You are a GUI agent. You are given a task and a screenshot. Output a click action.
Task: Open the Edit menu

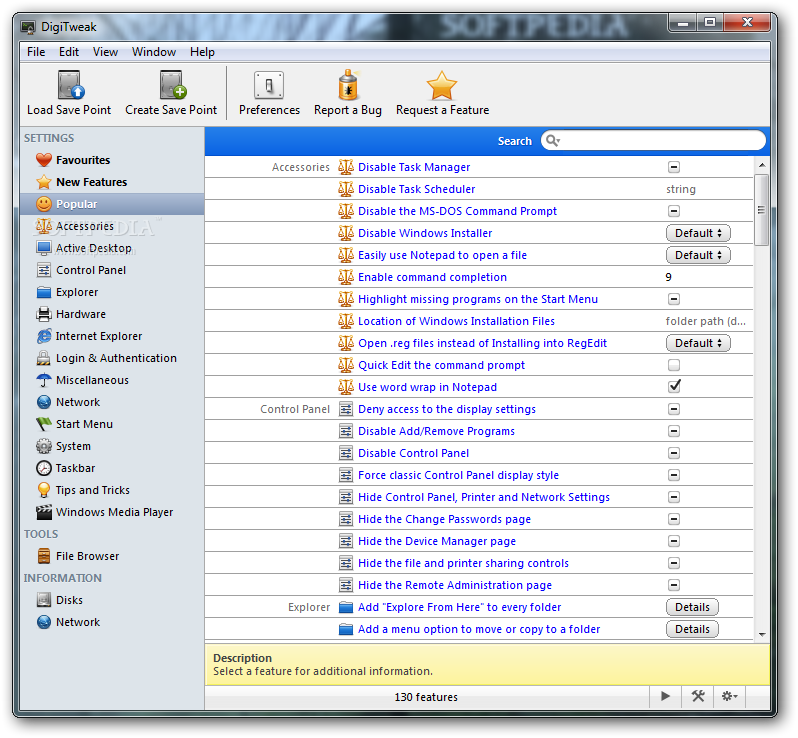pyautogui.click(x=69, y=52)
